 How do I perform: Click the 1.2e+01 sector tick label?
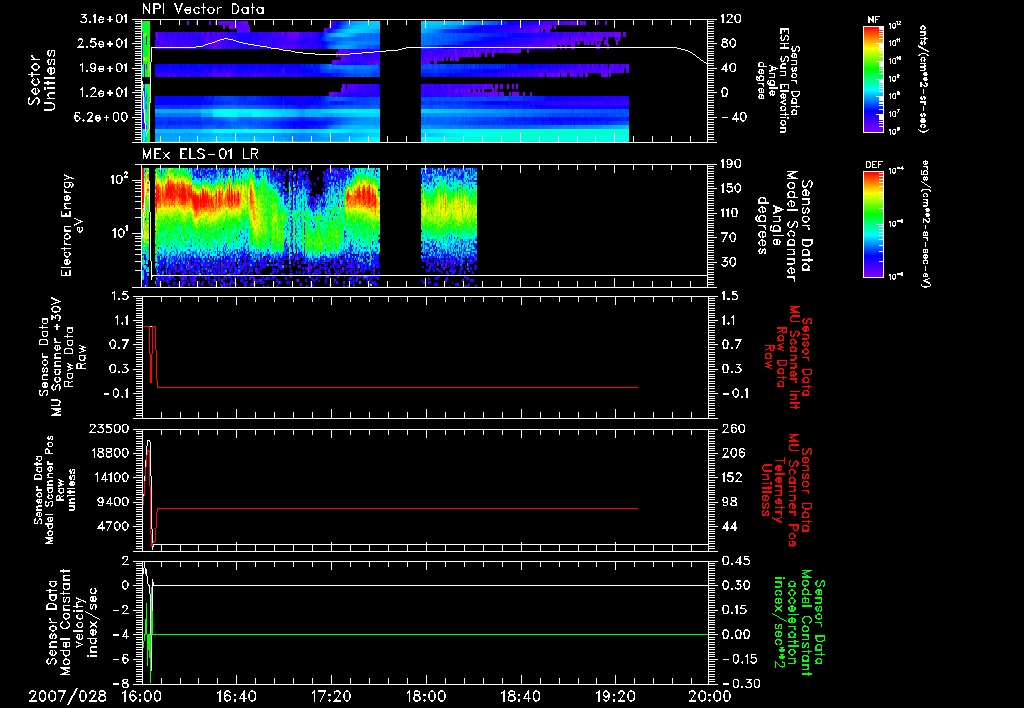(x=103, y=93)
